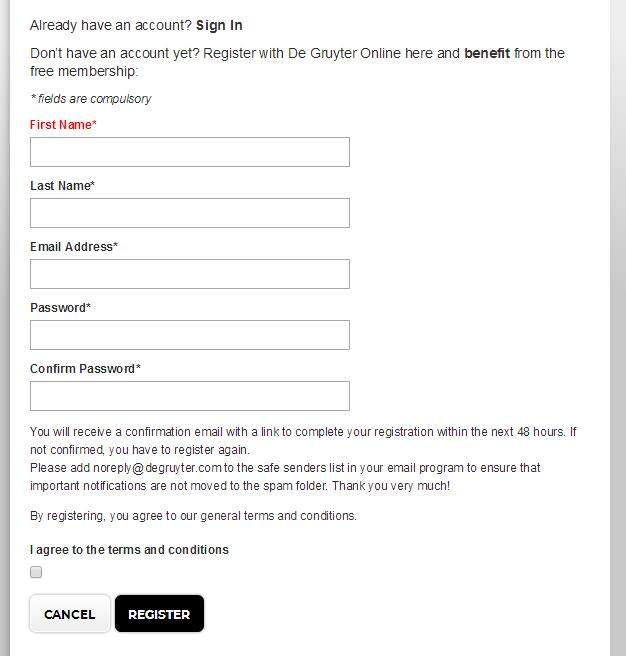Click the Password entry field
The image size is (626, 656).
190,335
